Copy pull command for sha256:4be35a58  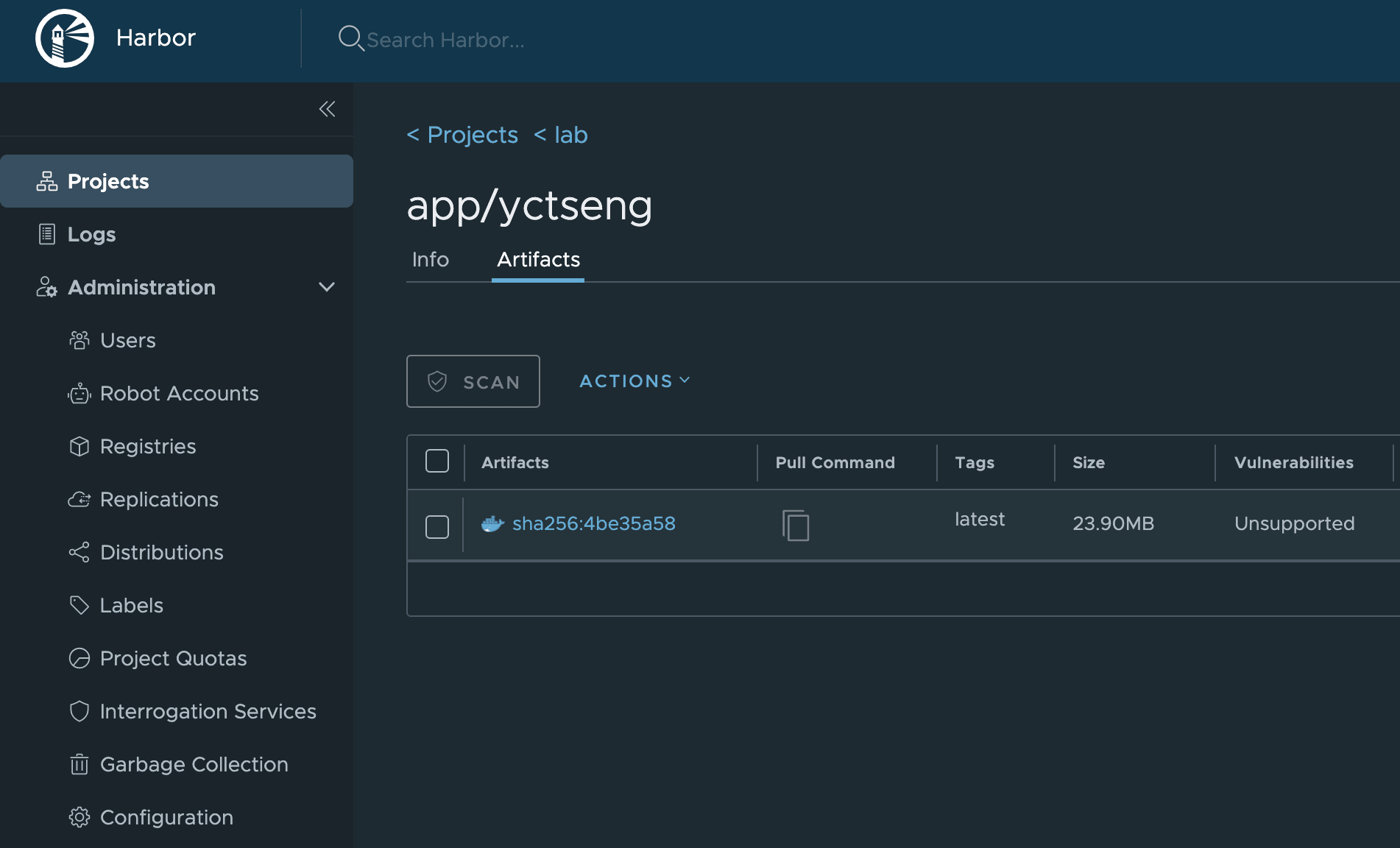(x=796, y=525)
